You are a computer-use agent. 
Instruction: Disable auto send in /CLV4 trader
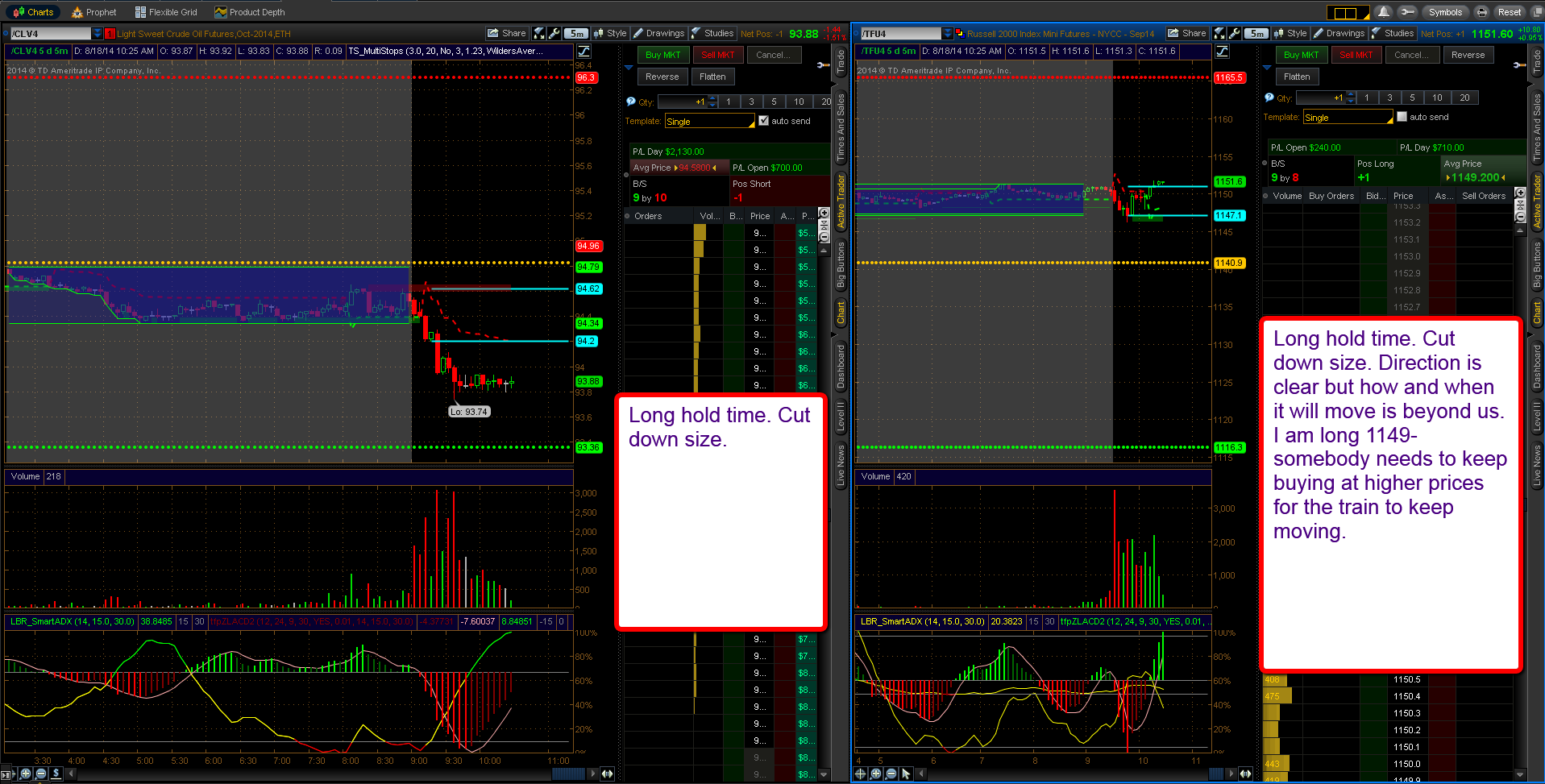click(763, 121)
